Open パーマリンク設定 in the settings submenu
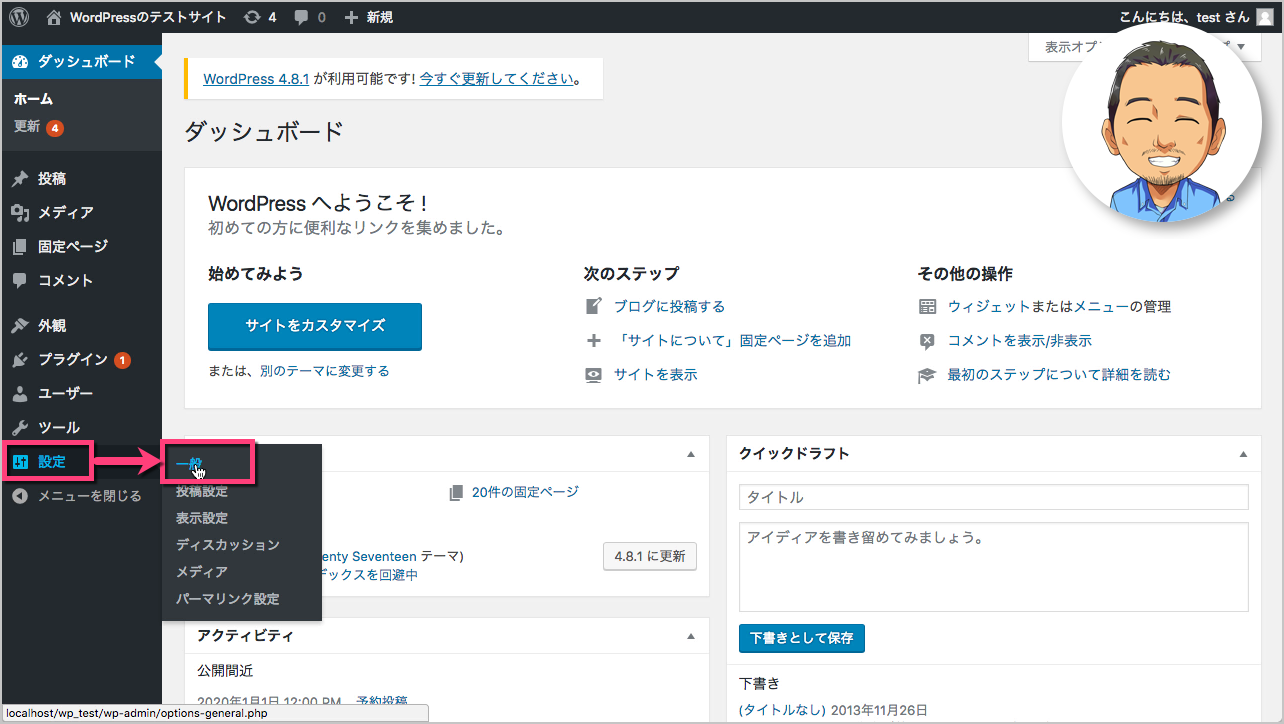The width and height of the screenshot is (1284, 724). 228,599
